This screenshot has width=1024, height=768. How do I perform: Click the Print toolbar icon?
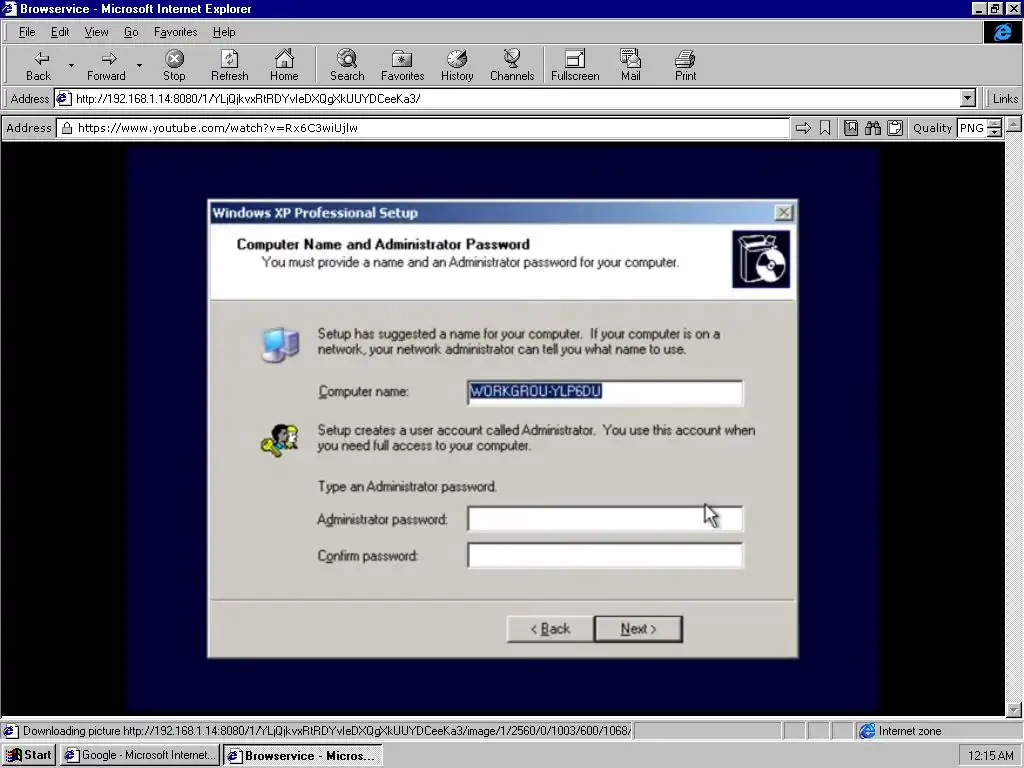685,65
